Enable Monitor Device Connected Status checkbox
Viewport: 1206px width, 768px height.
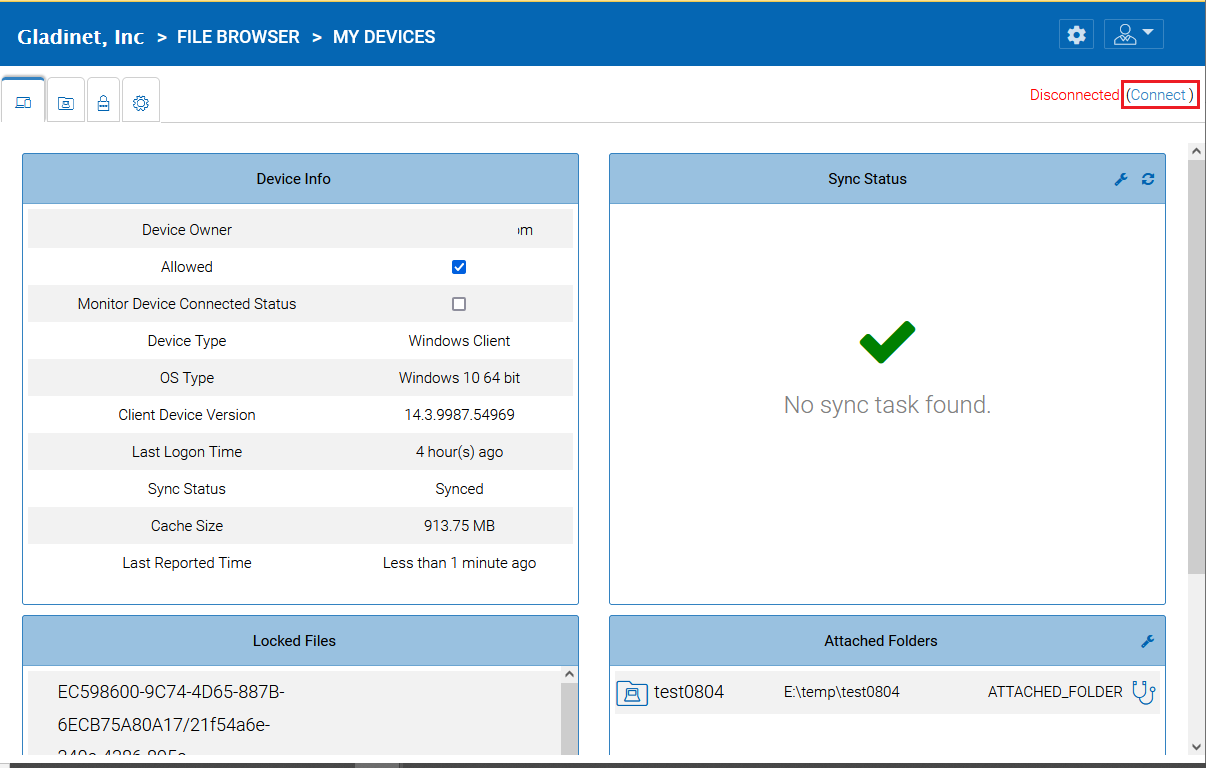[459, 304]
